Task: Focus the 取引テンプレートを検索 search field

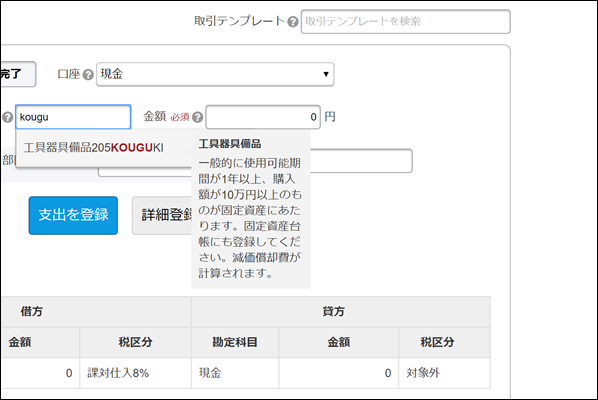Action: (405, 21)
